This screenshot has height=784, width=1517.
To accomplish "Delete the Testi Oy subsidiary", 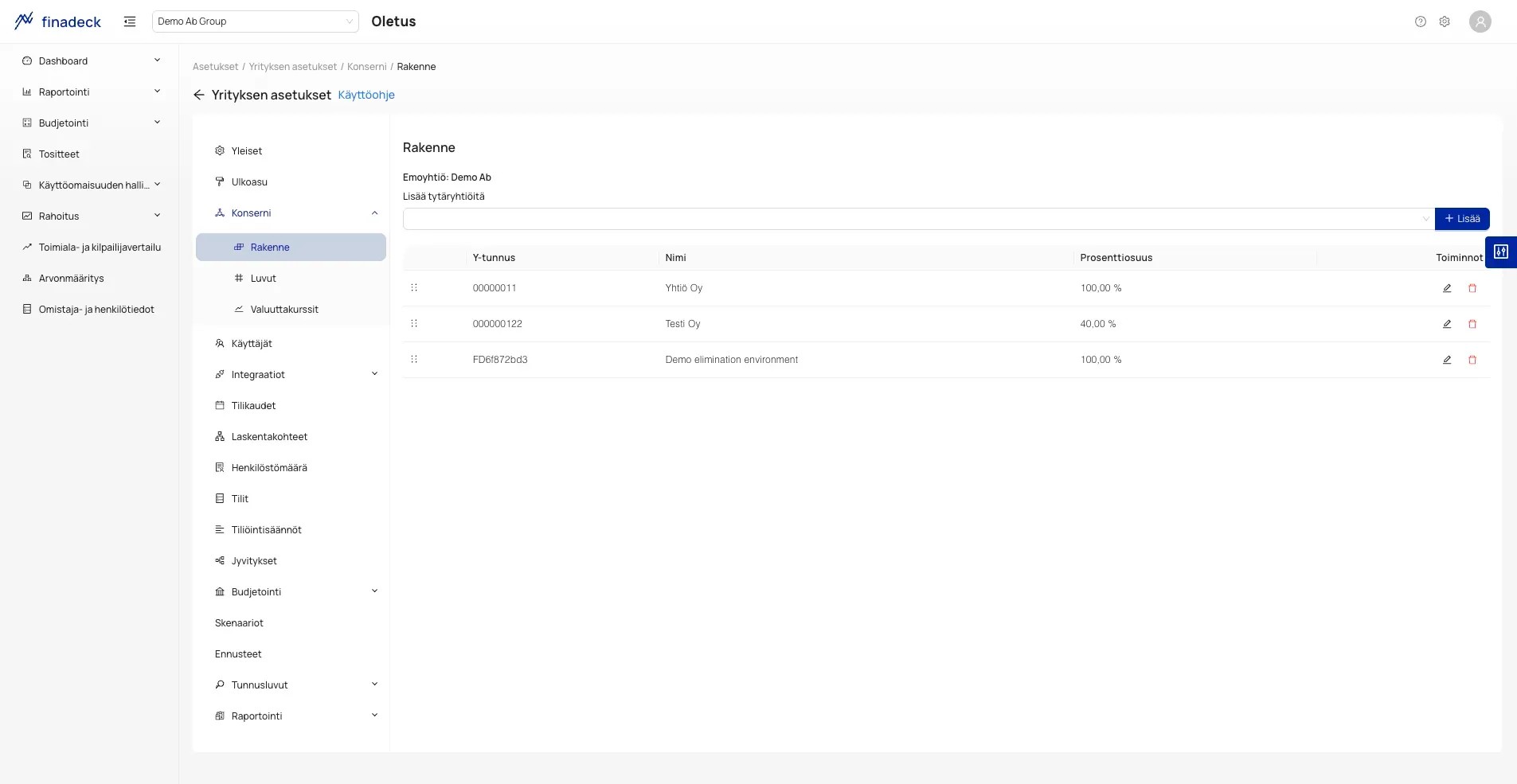I will coord(1472,324).
